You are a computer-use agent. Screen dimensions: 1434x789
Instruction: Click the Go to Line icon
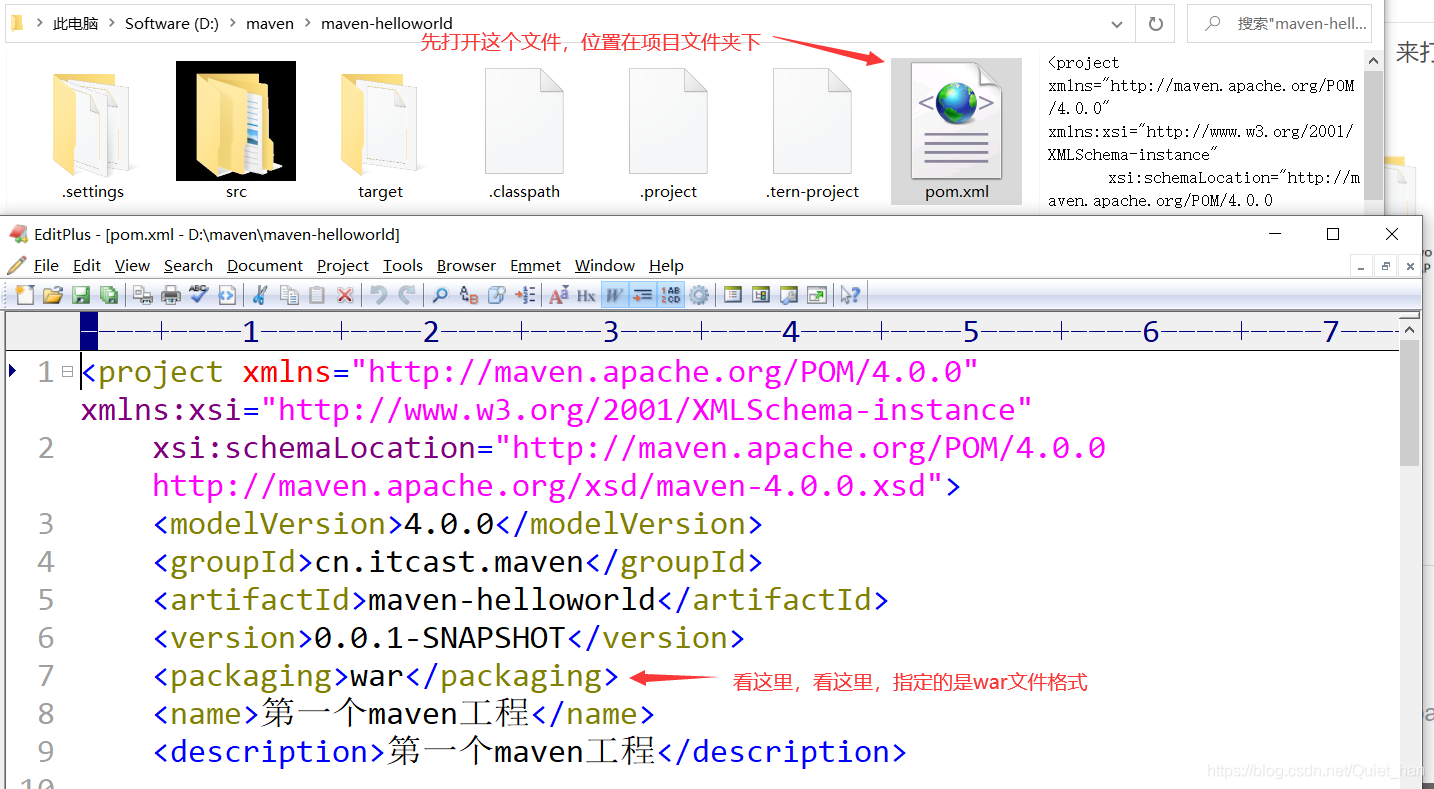click(x=525, y=295)
